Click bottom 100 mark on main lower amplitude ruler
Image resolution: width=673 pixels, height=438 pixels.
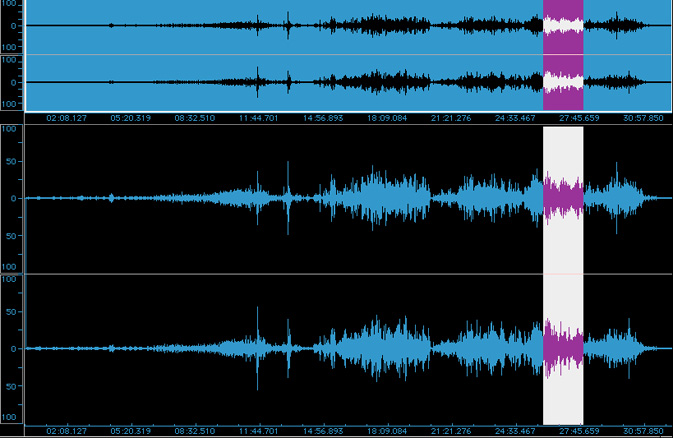[9, 417]
